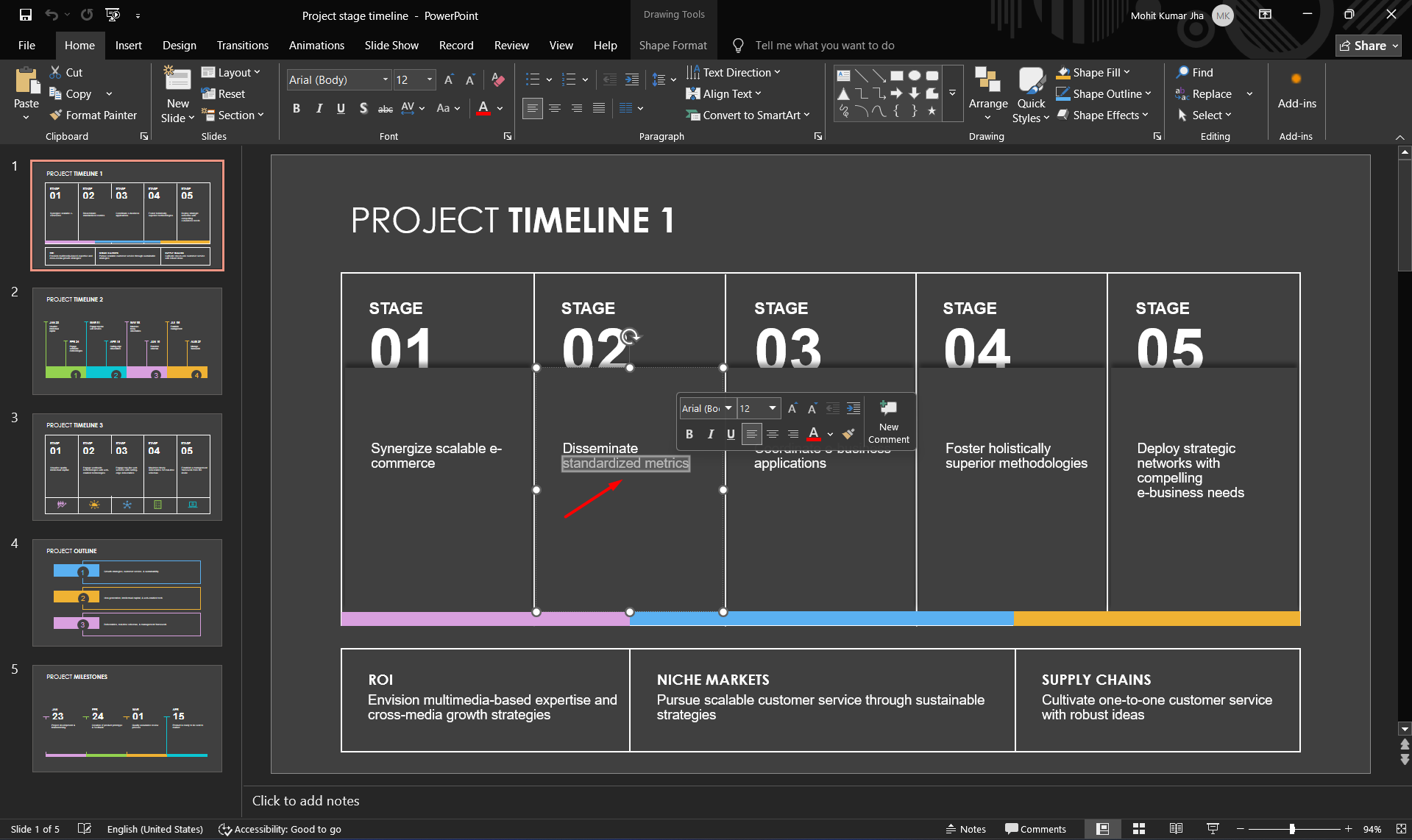
Task: Click the Cut scissors icon
Action: pyautogui.click(x=55, y=72)
